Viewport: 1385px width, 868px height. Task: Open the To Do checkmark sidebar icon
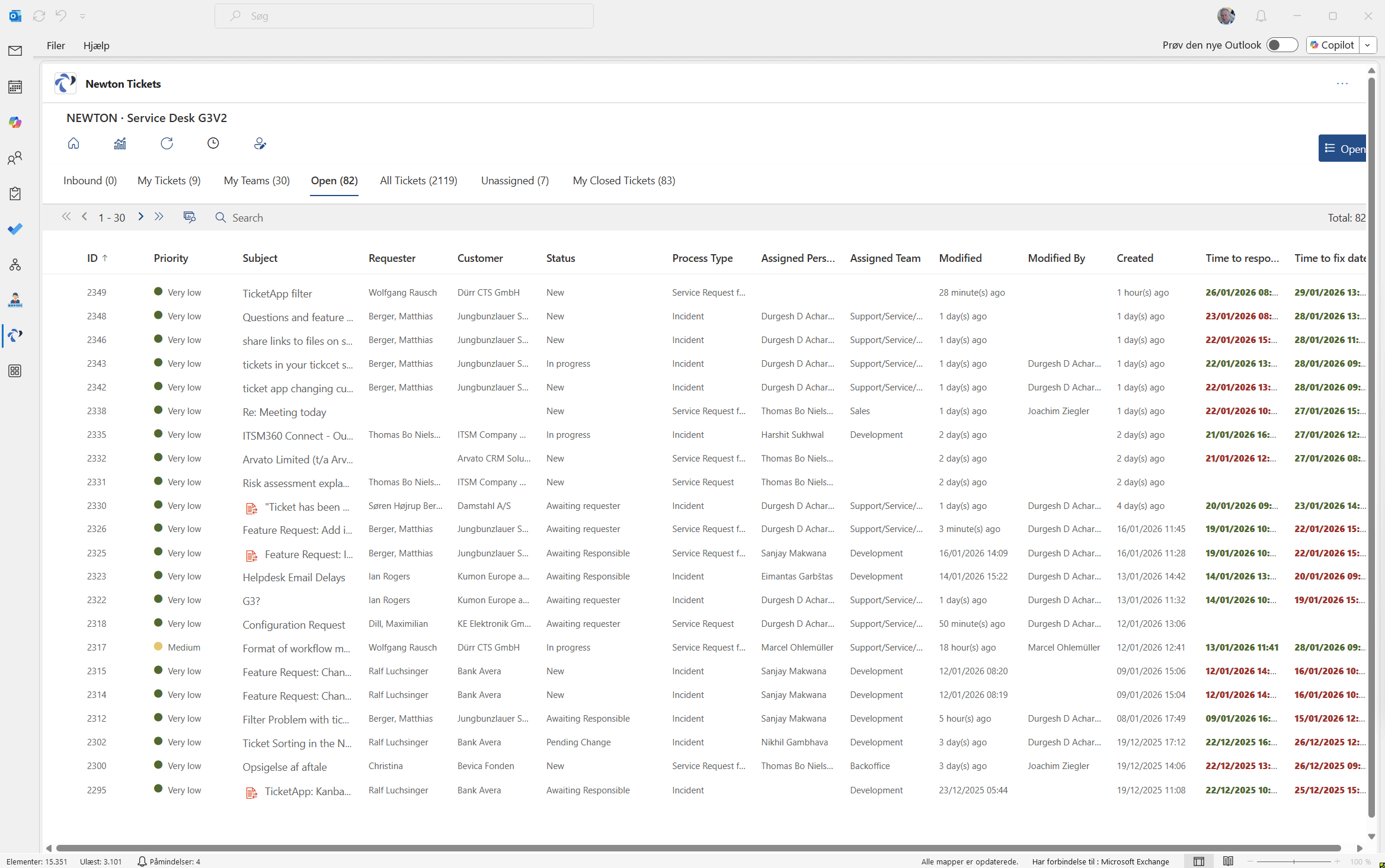(x=15, y=229)
